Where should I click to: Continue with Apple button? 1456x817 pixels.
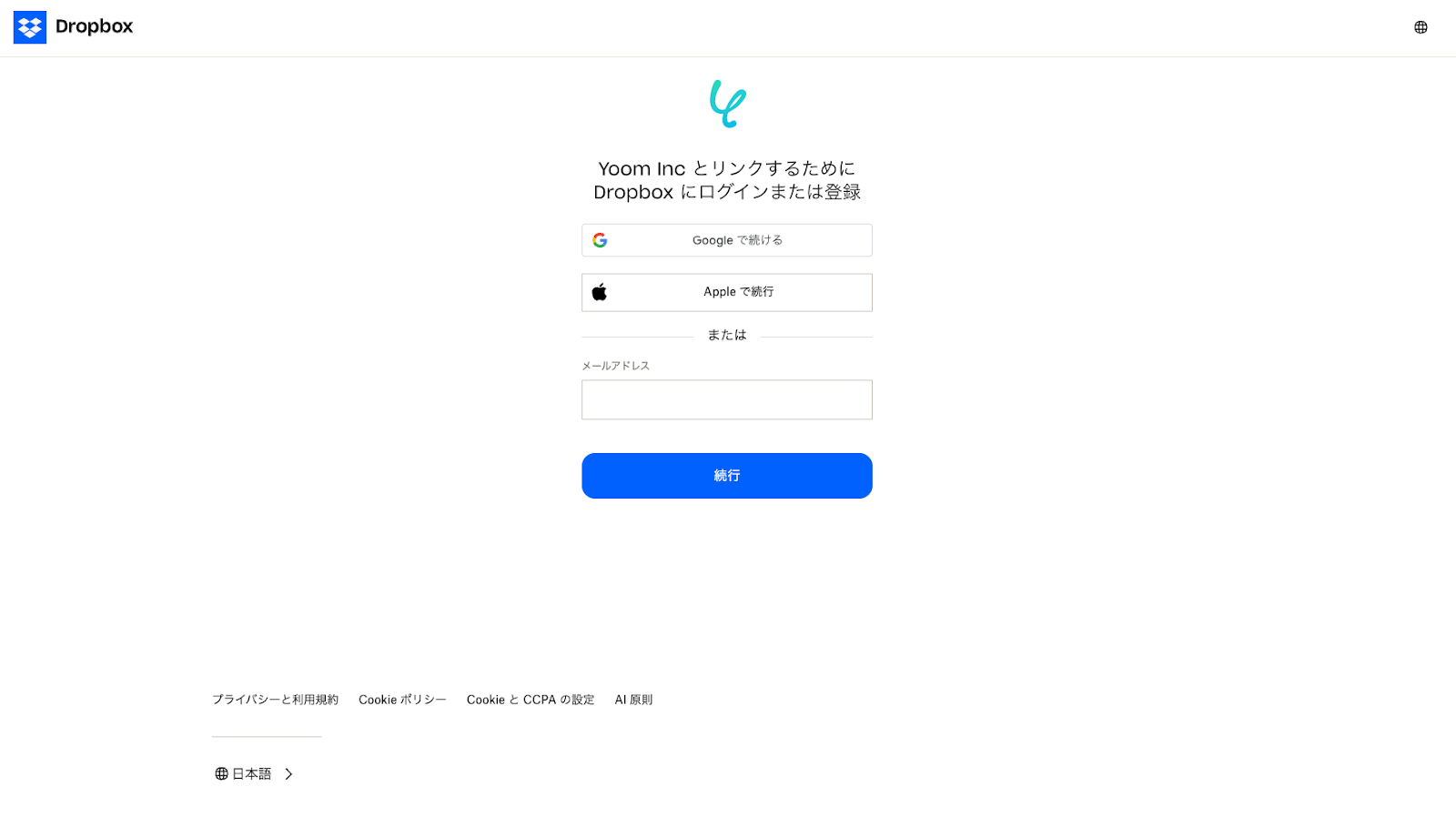(x=727, y=292)
